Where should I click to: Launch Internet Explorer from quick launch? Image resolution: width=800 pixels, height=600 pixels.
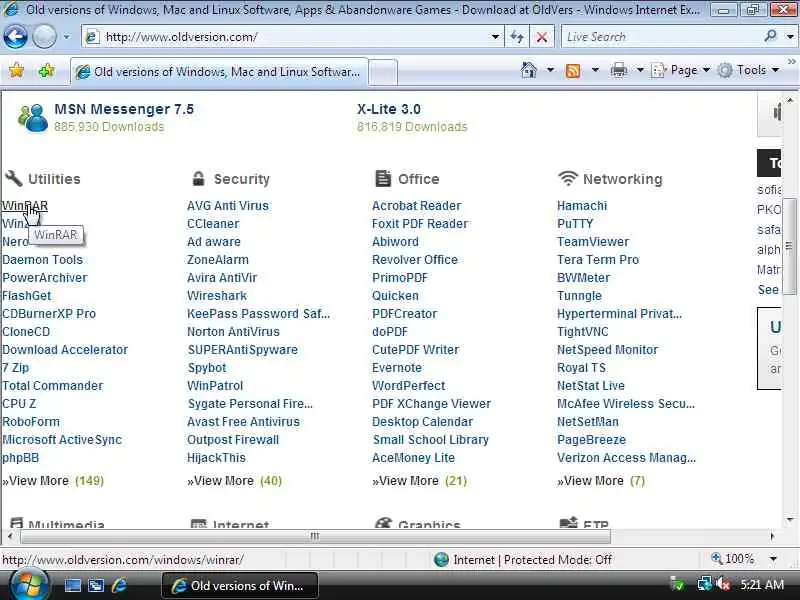pos(119,585)
